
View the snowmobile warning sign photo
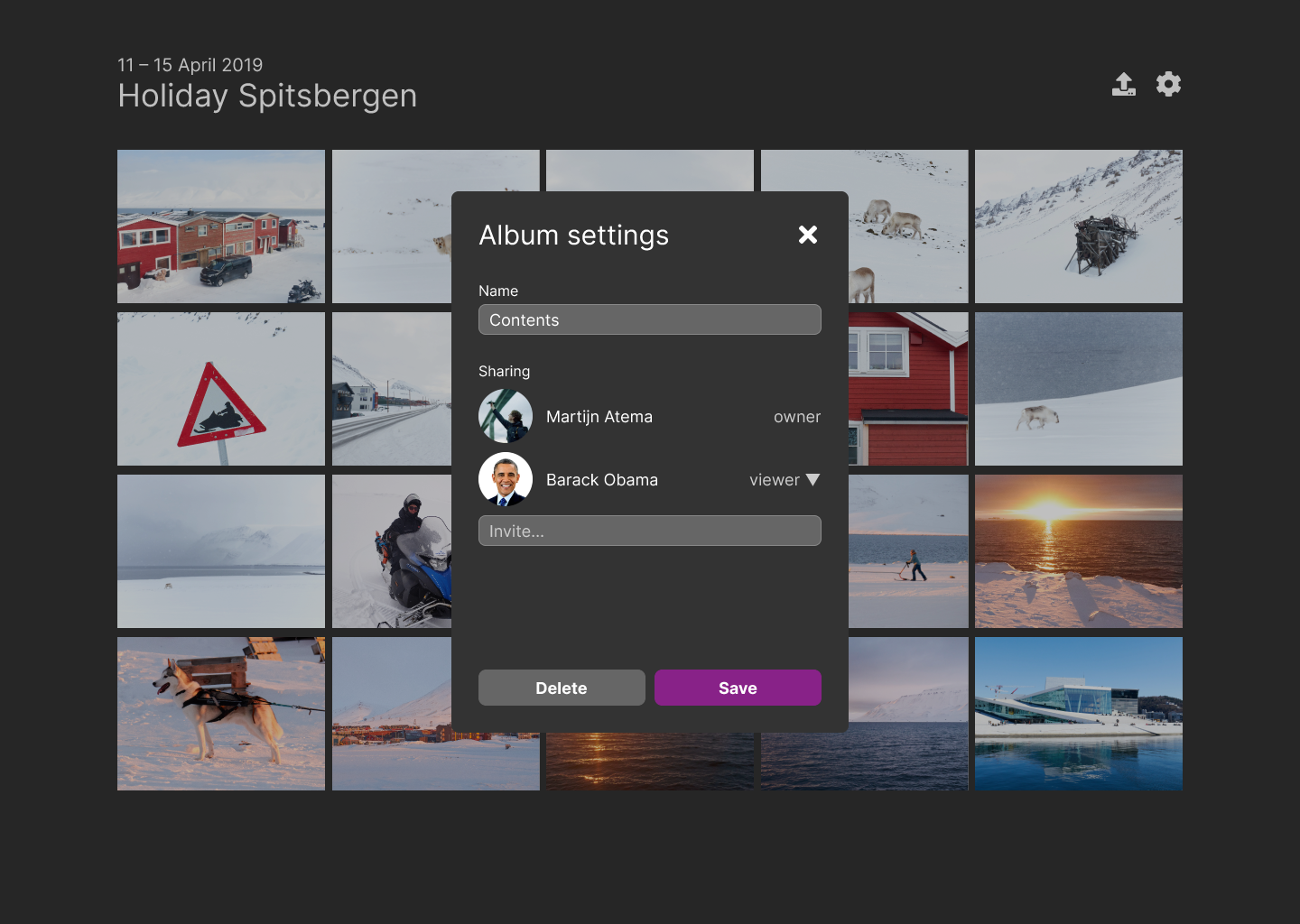click(x=220, y=388)
